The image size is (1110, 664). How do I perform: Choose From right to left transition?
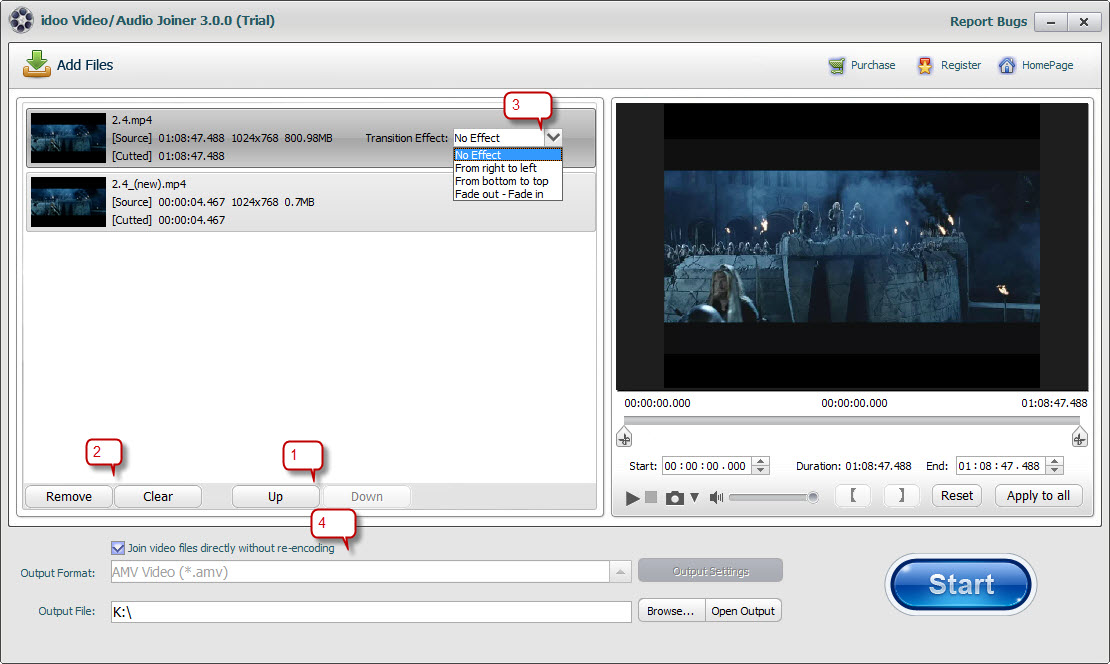508,168
